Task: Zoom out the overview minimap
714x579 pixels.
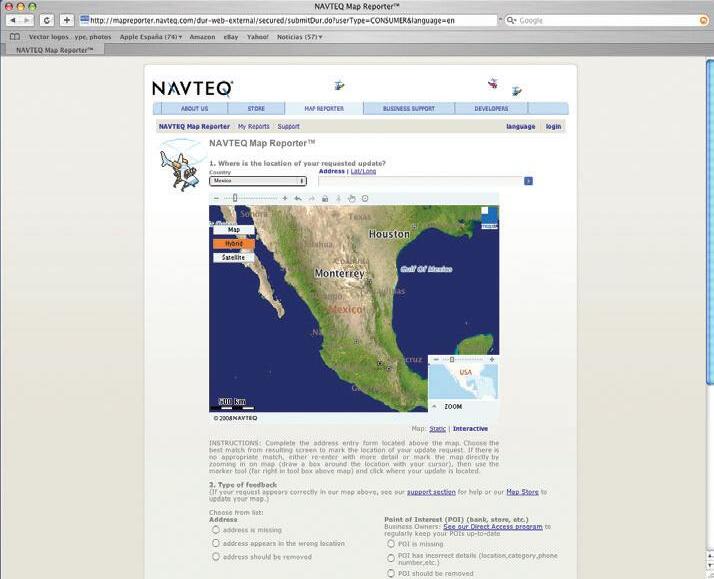Action: tap(436, 360)
